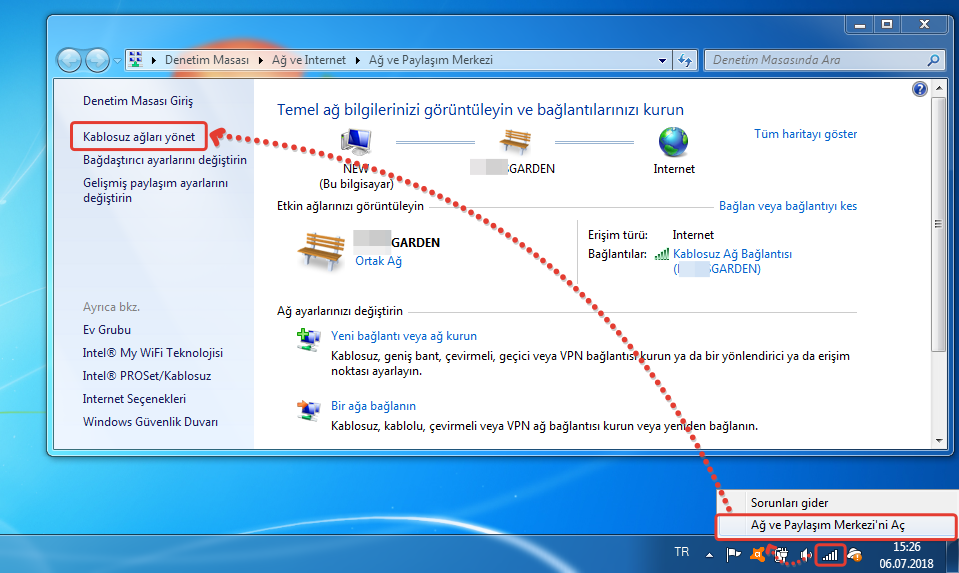The image size is (959, 573).
Task: Click the blue help question mark icon
Action: 920,90
